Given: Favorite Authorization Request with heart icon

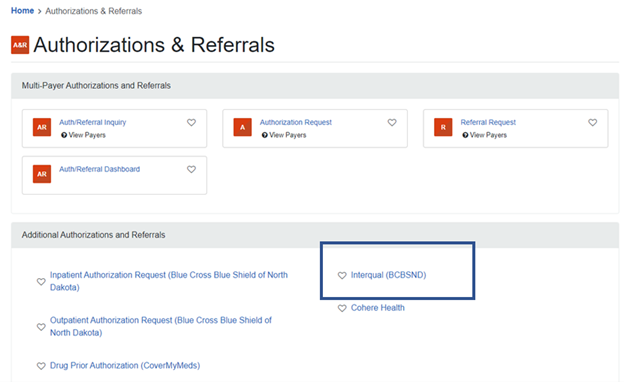Looking at the screenshot, I should pyautogui.click(x=392, y=123).
